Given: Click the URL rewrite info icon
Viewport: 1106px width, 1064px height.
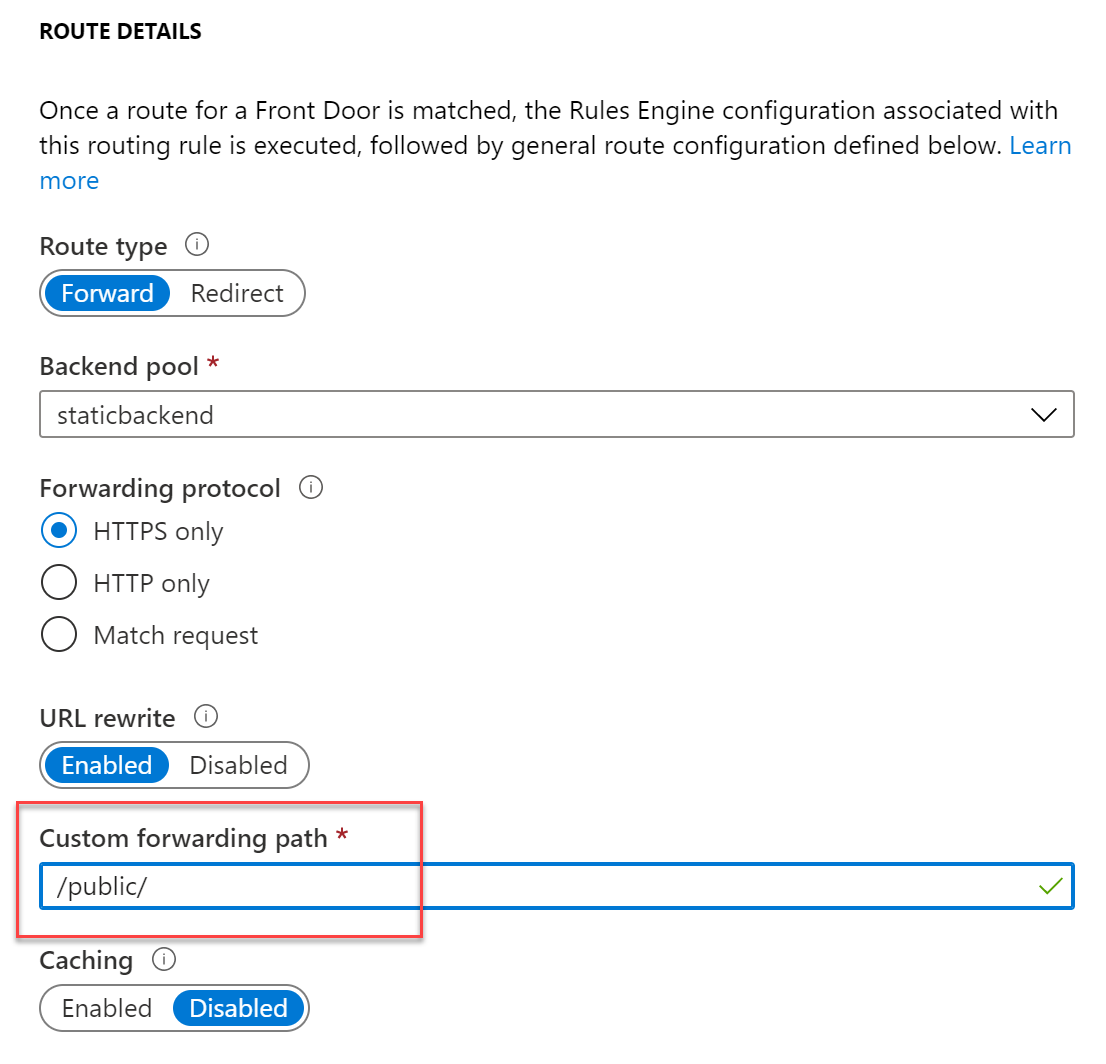Looking at the screenshot, I should (x=206, y=717).
